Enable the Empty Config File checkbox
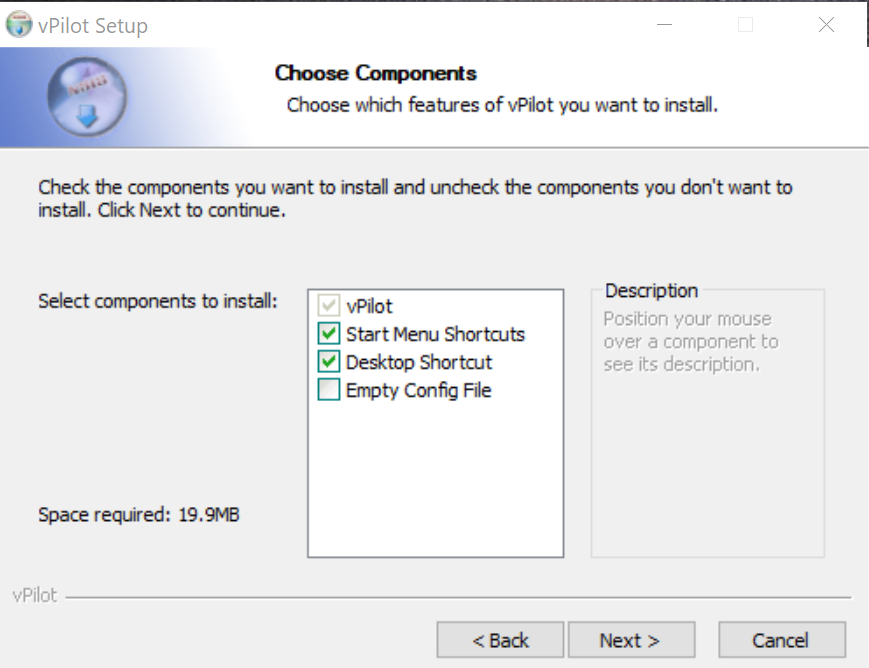Screen dimensions: 869x668 tap(329, 390)
